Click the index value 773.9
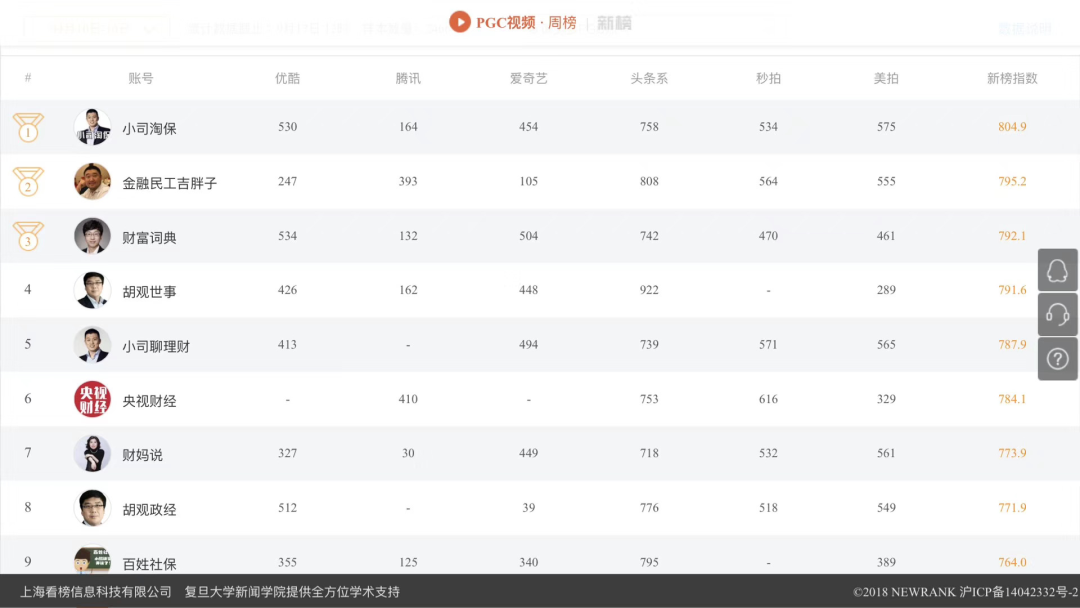This screenshot has width=1080, height=608. [1012, 453]
